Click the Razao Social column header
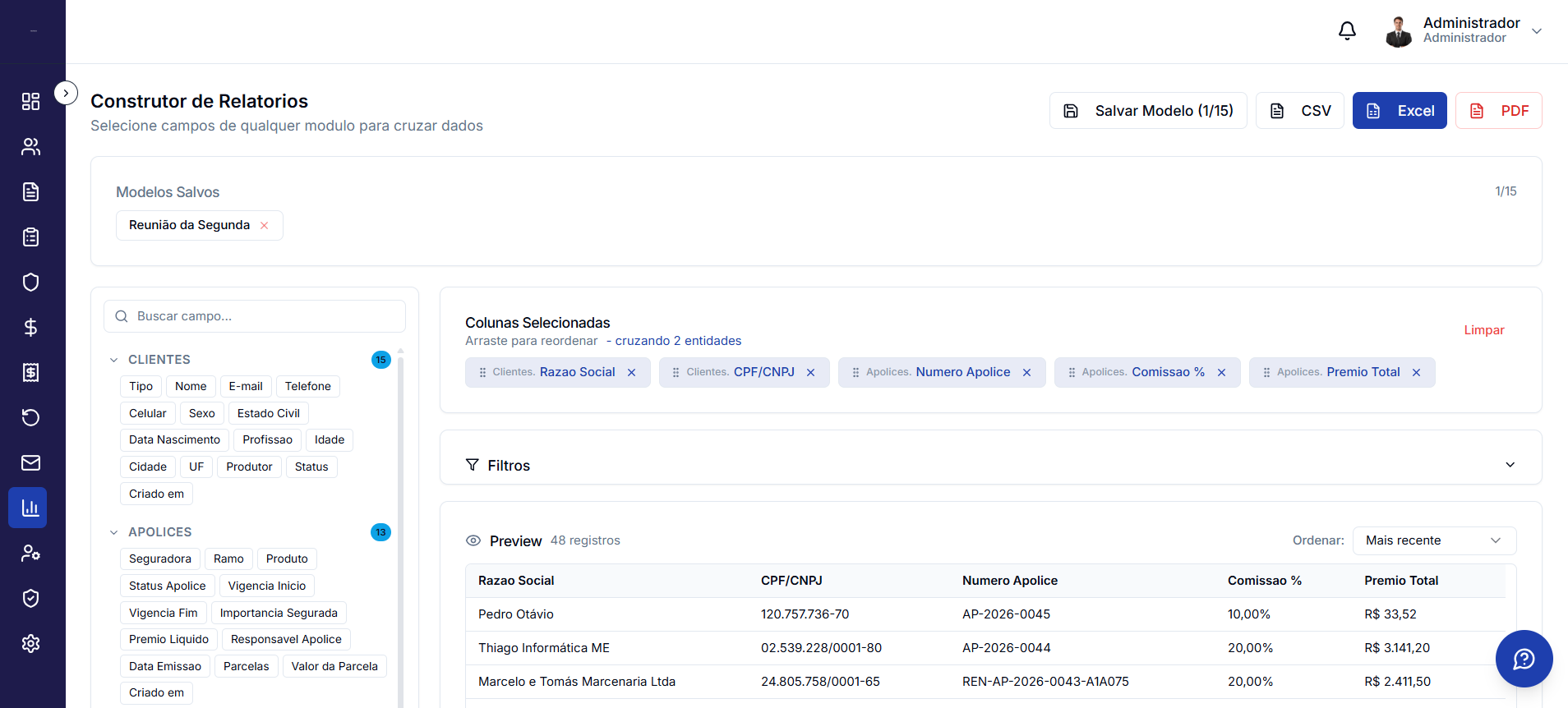The image size is (1568, 708). tap(516, 581)
